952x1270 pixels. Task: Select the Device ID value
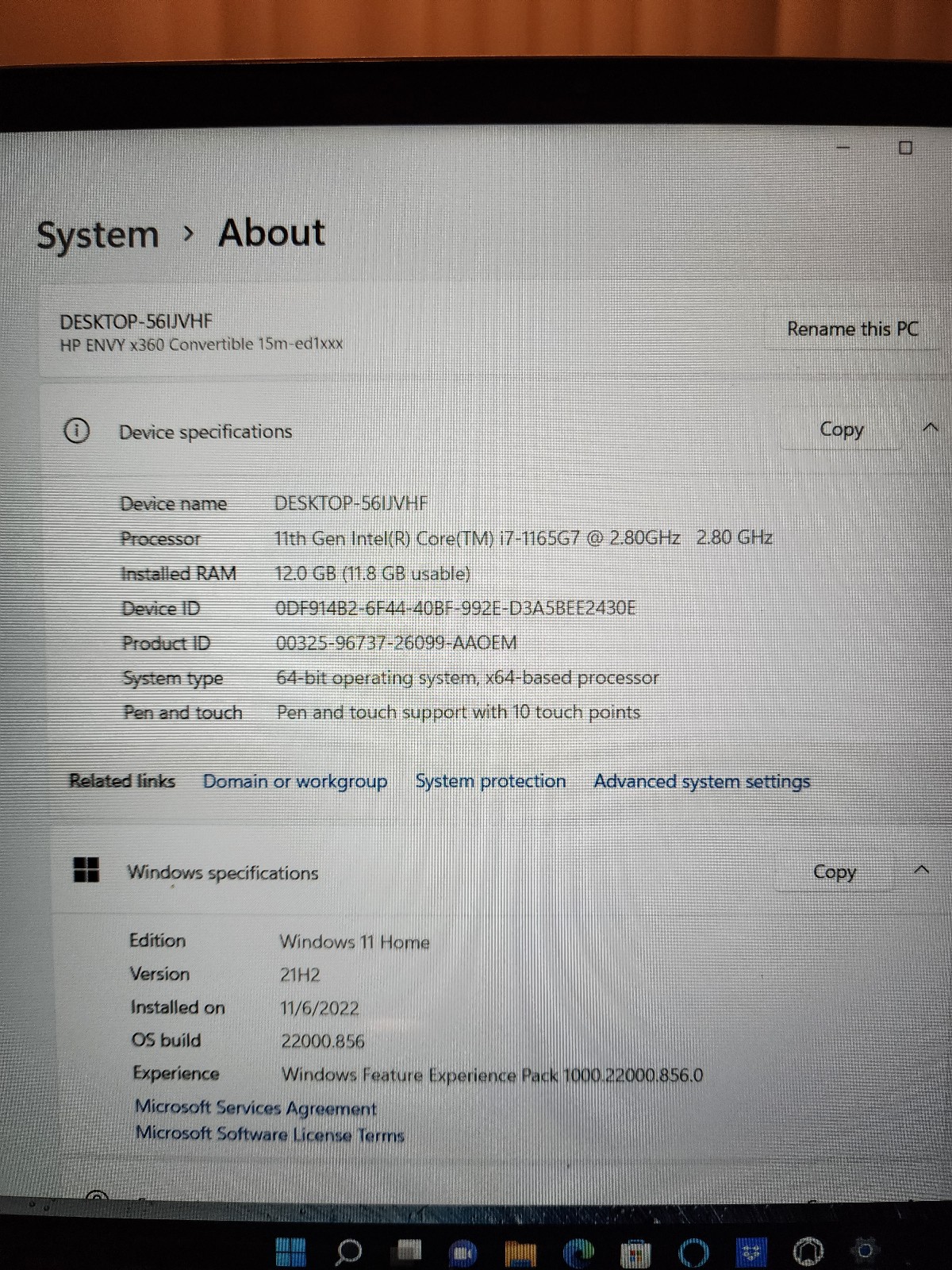point(455,608)
